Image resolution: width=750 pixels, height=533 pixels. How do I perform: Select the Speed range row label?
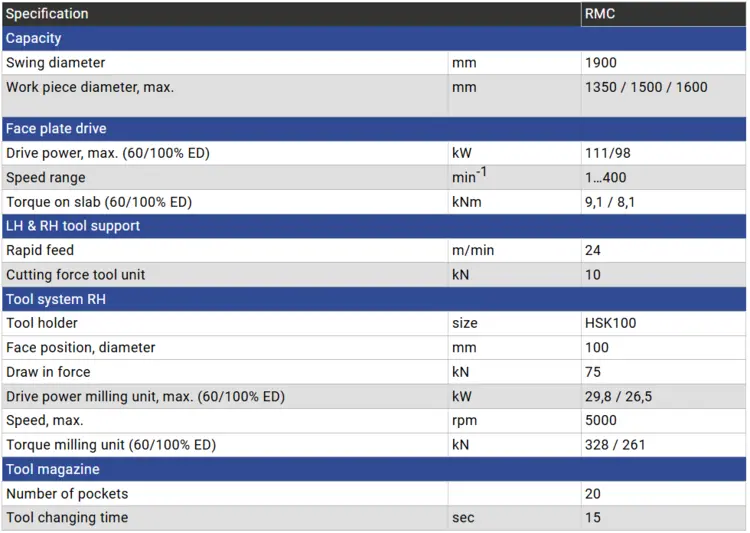coord(46,178)
